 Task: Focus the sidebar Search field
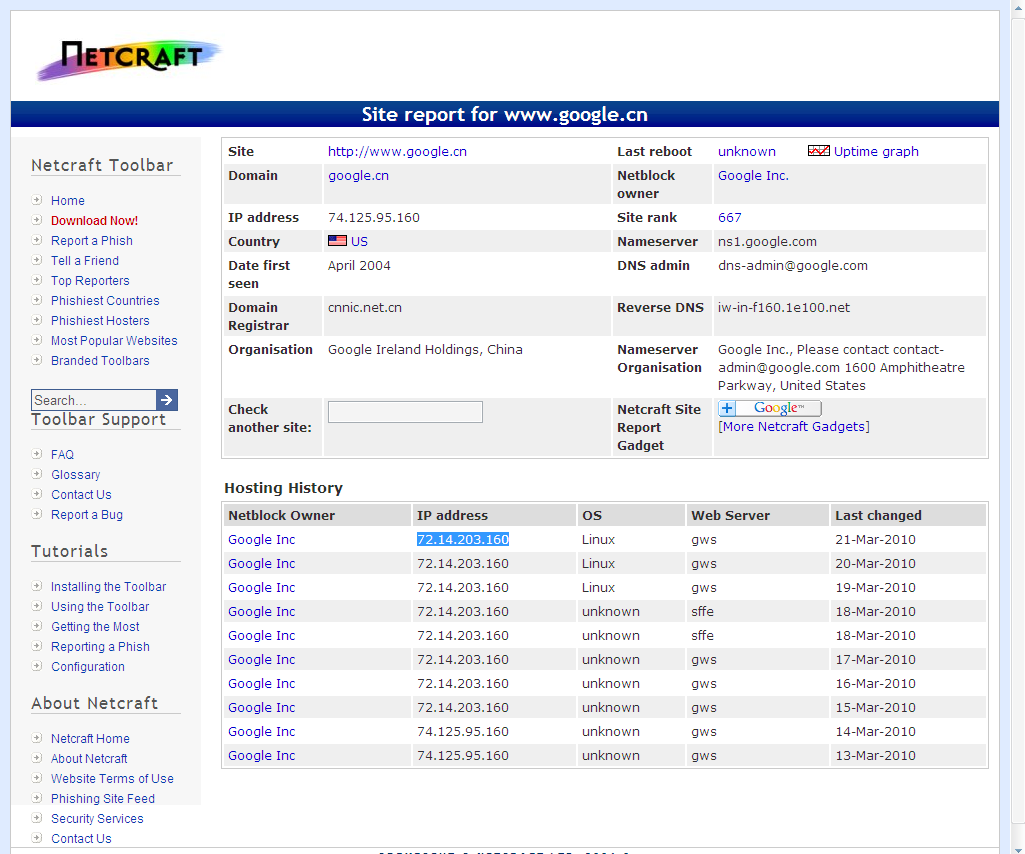click(x=93, y=400)
